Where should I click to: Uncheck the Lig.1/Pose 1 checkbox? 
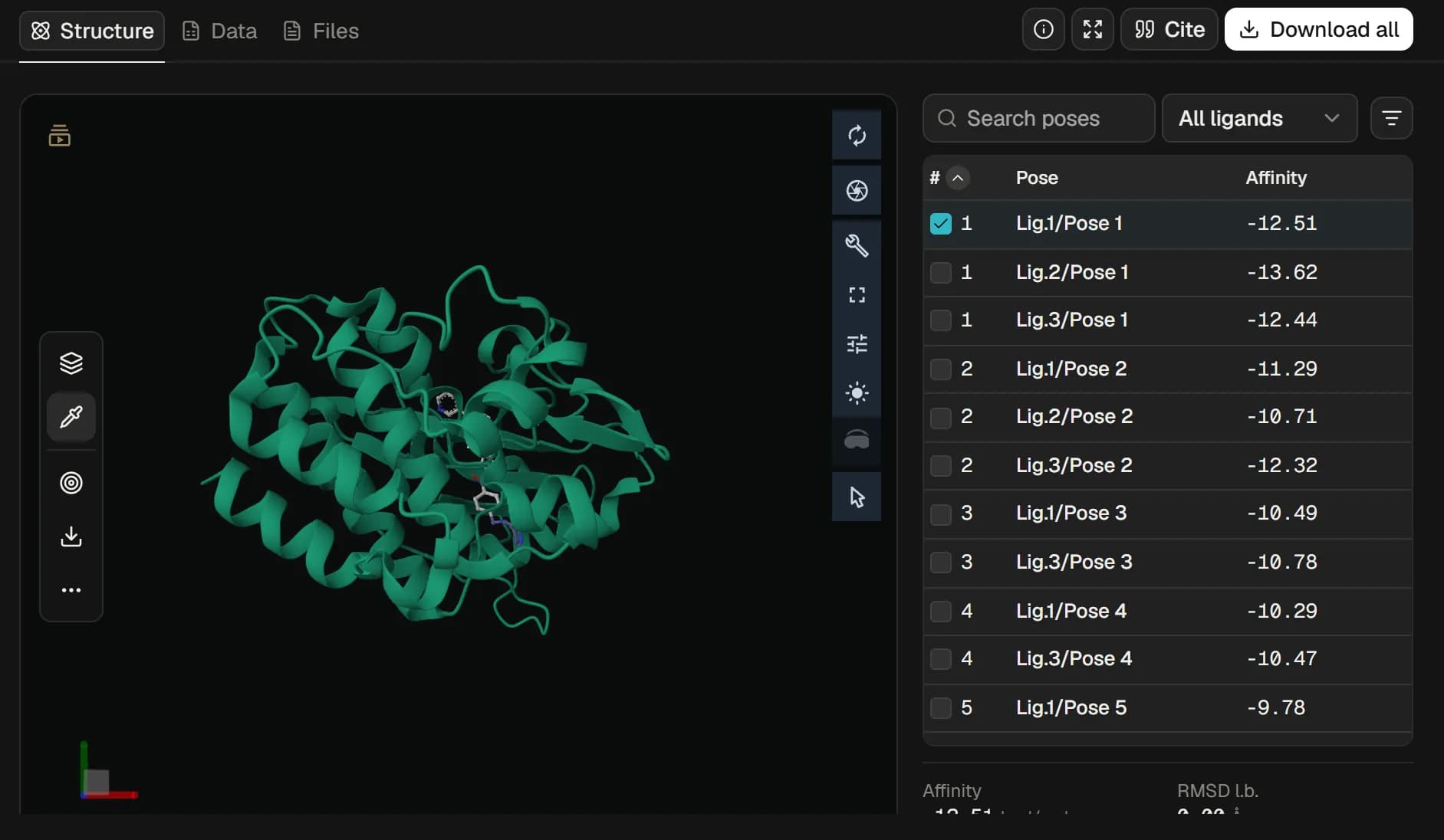click(x=941, y=224)
